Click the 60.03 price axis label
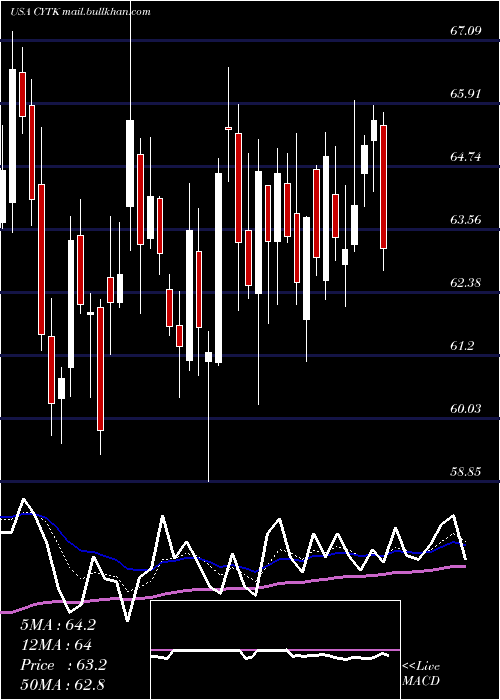The width and height of the screenshot is (500, 700). (466, 409)
